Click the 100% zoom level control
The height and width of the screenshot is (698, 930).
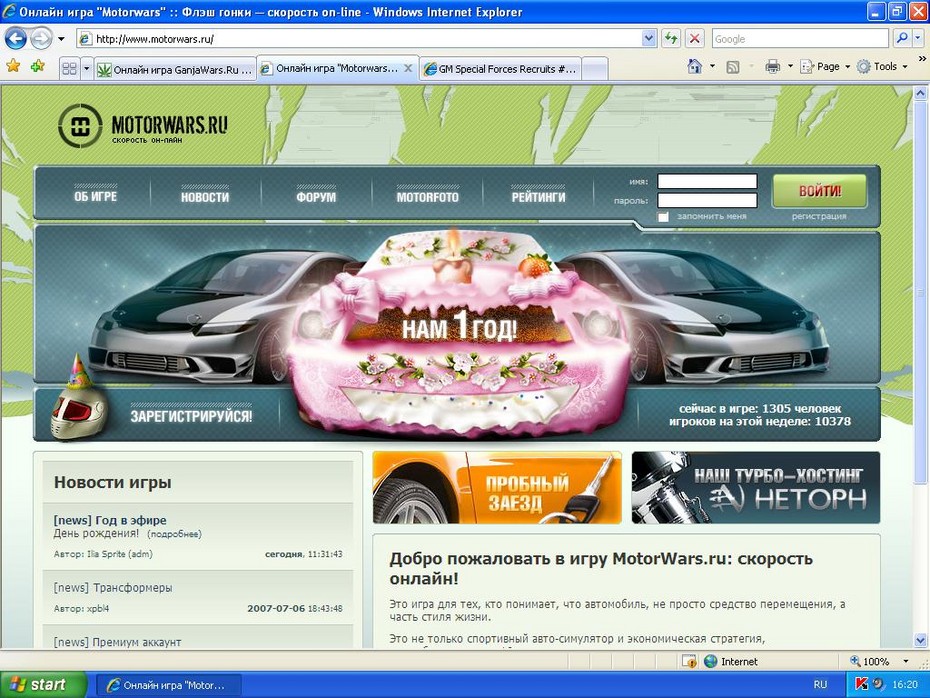pyautogui.click(x=870, y=661)
